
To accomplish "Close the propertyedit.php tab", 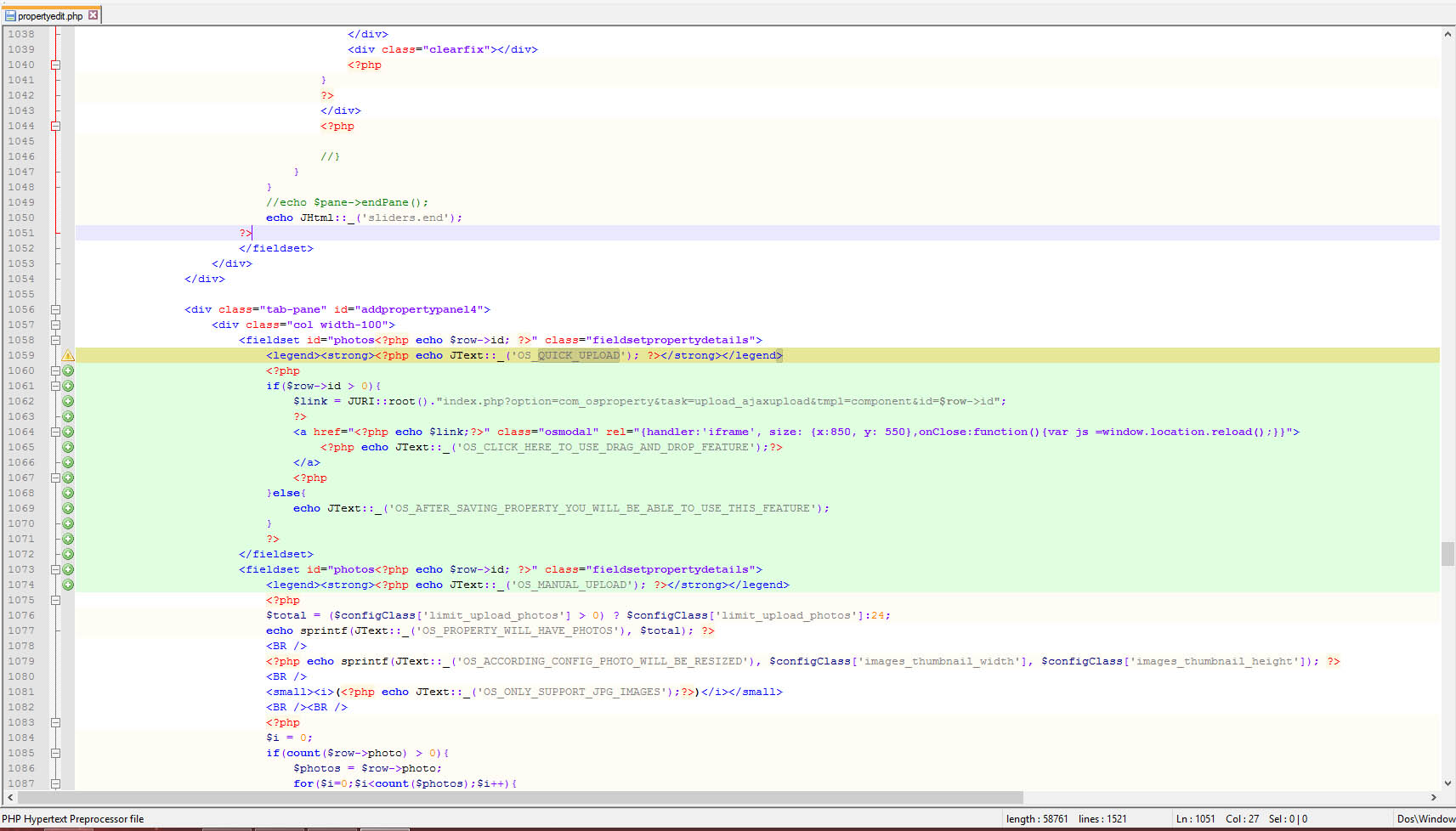I will coord(93,15).
